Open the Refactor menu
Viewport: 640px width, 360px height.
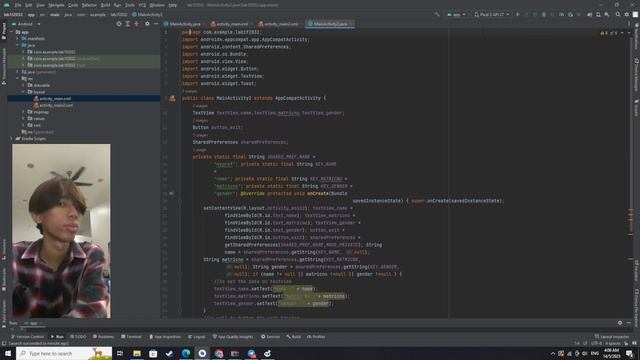[x=89, y=5]
